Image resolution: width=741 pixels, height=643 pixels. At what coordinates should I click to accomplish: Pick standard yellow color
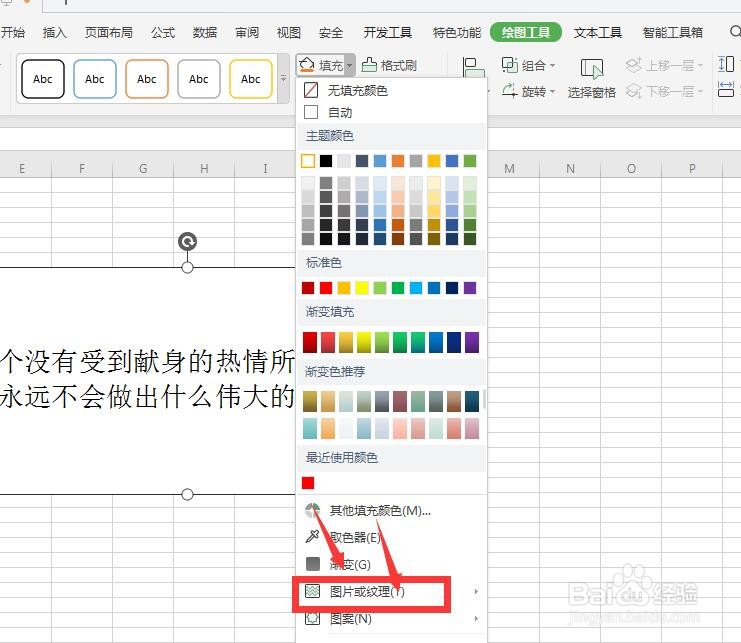362,288
